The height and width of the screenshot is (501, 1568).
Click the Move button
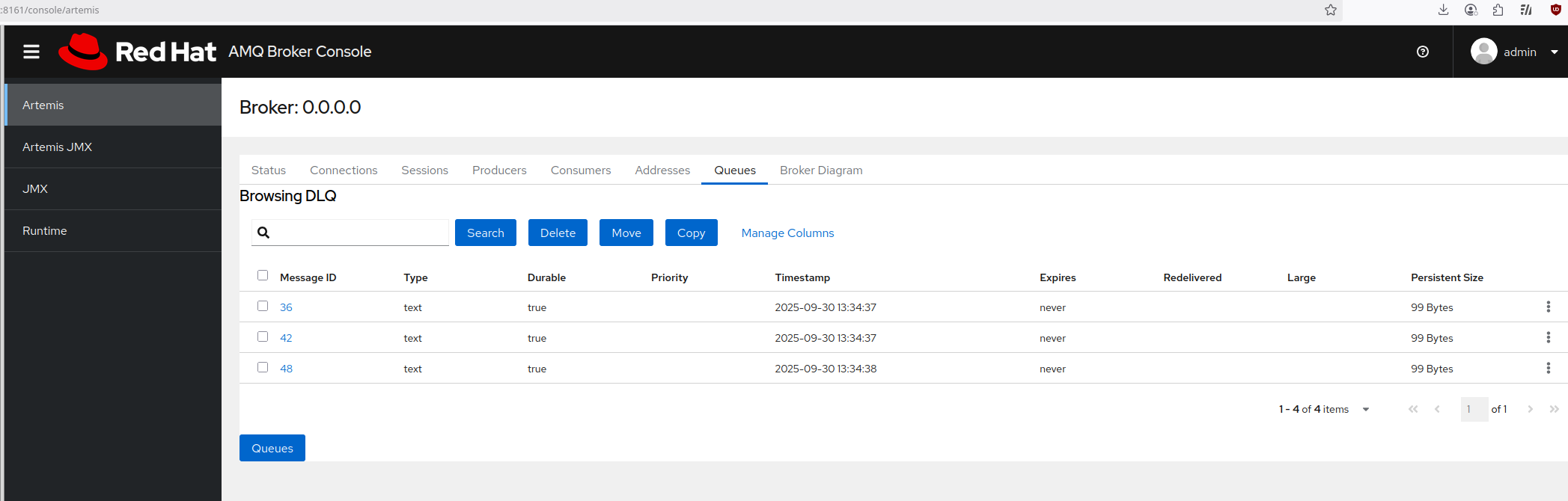pos(626,233)
